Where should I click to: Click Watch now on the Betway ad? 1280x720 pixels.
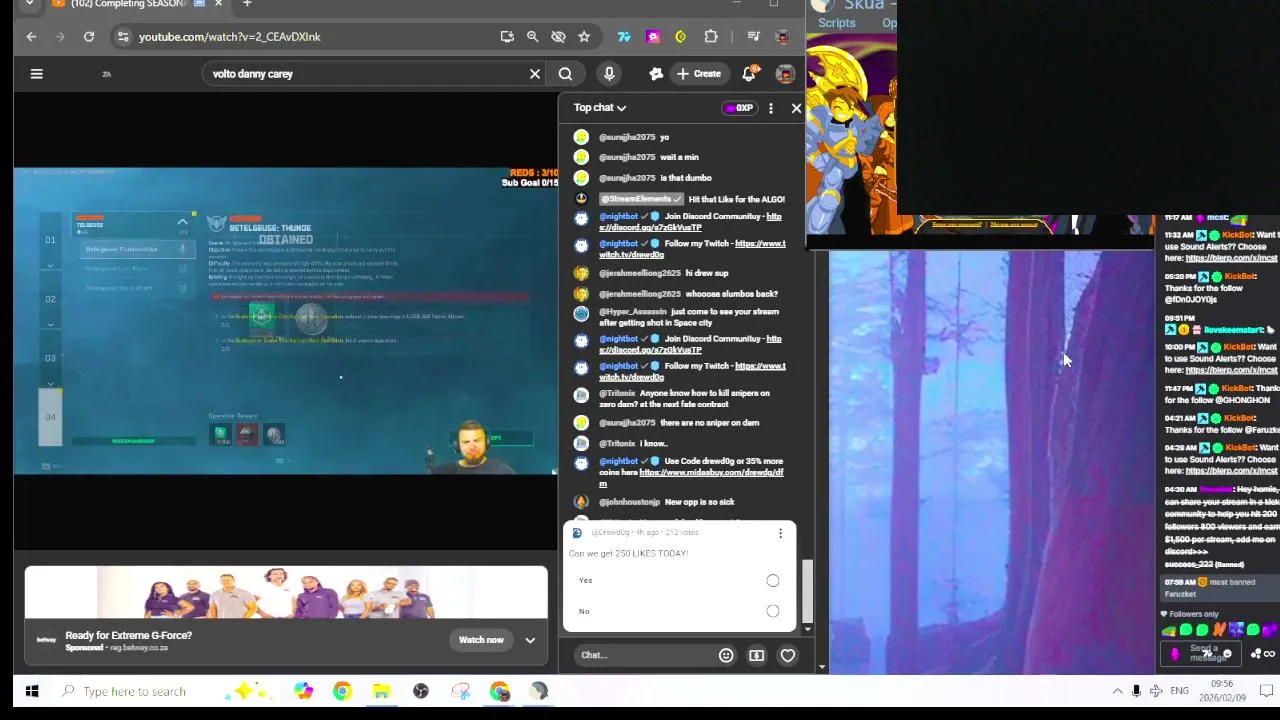click(x=481, y=640)
